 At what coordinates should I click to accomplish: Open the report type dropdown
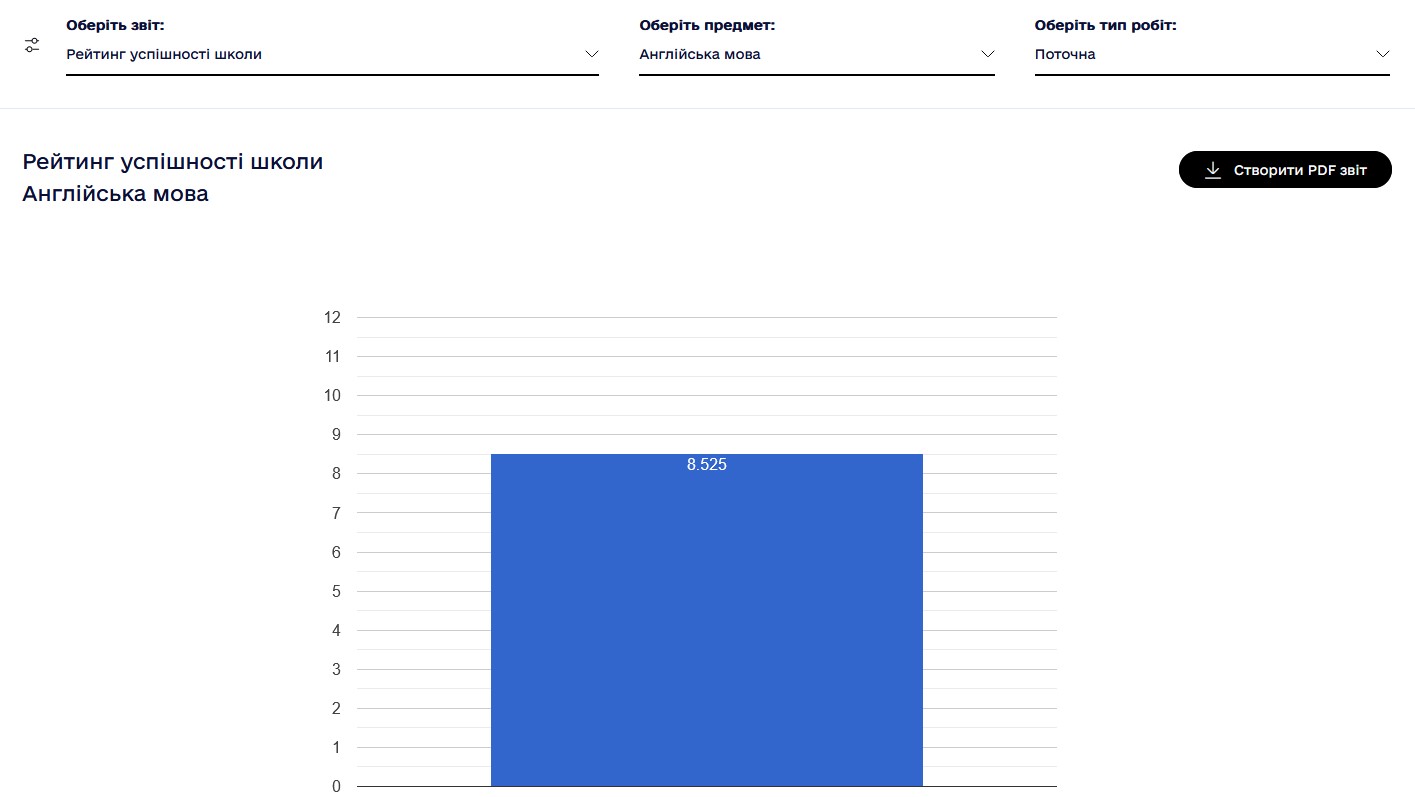[x=332, y=55]
